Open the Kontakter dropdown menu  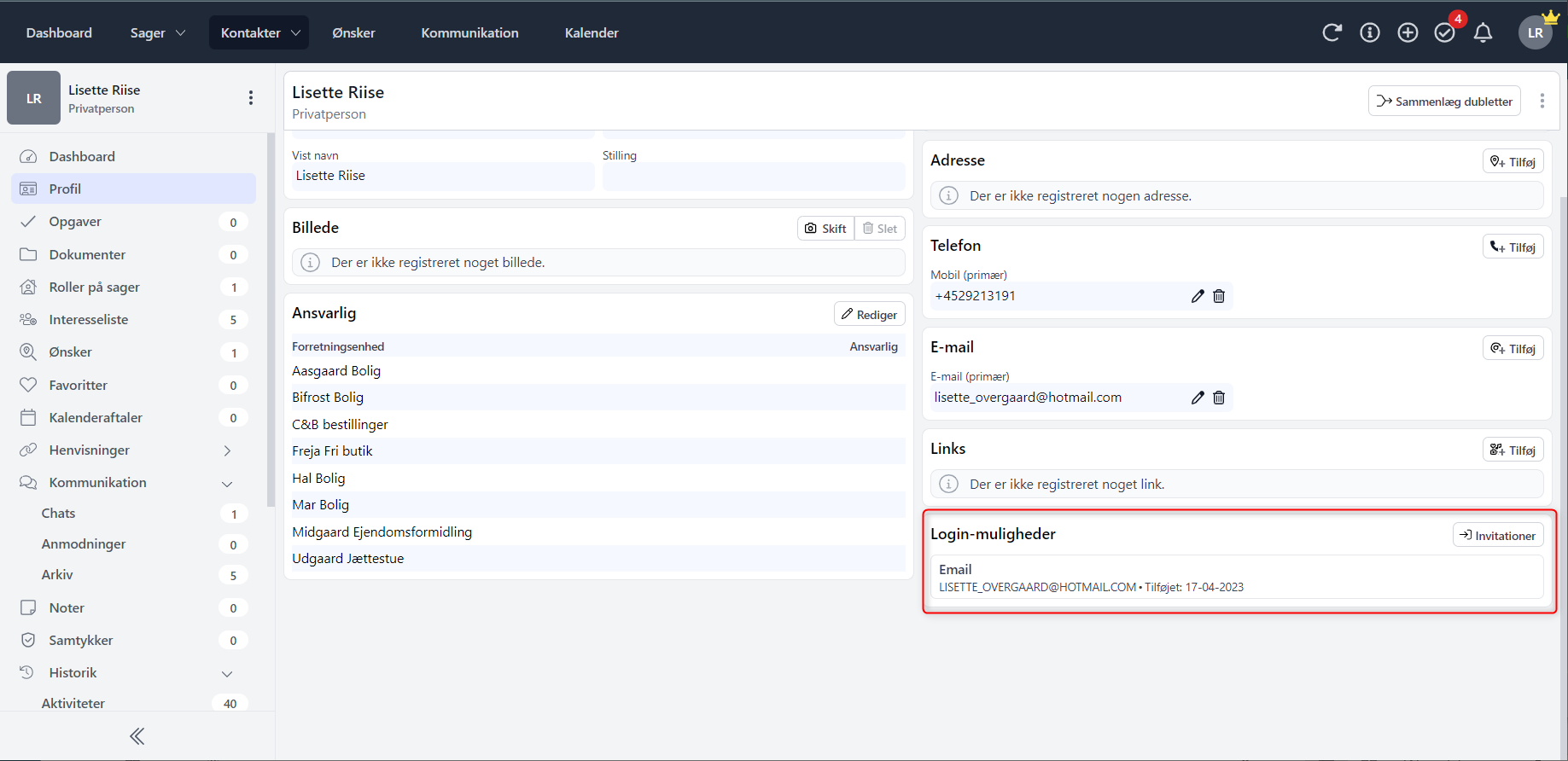point(259,32)
